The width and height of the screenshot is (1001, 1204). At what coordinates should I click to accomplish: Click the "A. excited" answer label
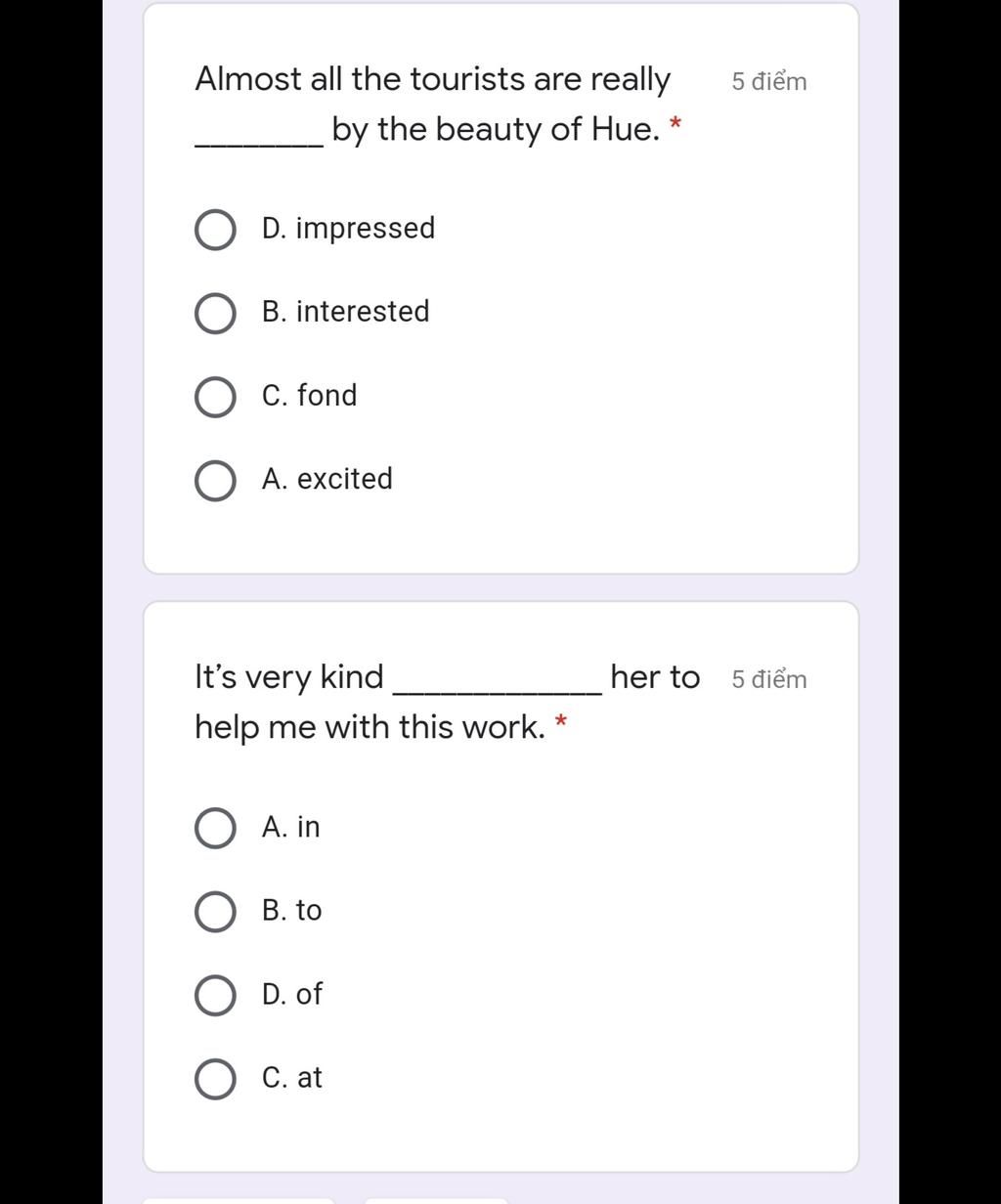click(x=326, y=479)
